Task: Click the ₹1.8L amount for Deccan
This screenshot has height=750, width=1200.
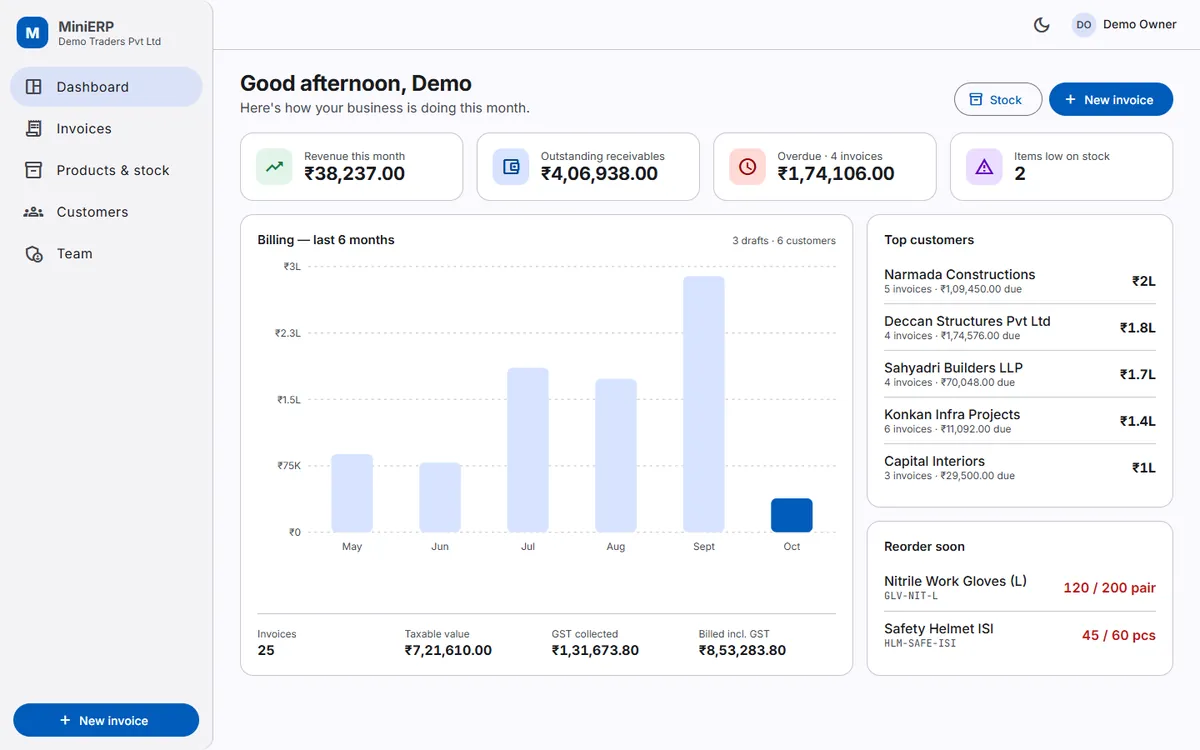Action: pos(1138,328)
